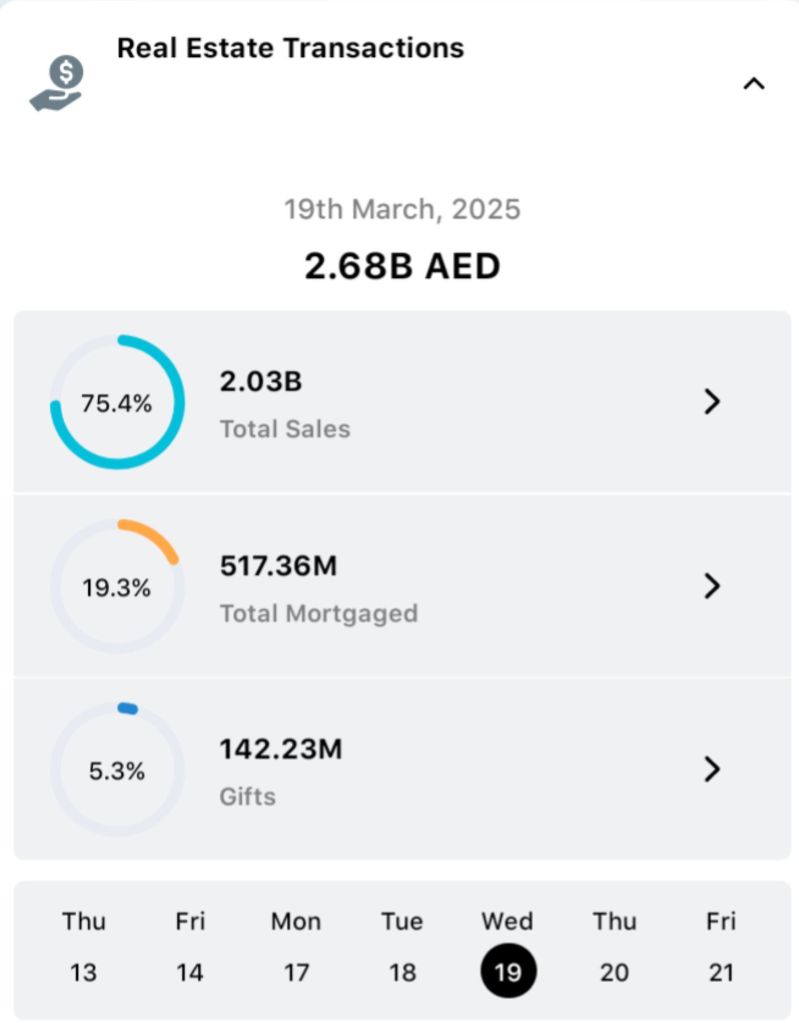
Task: Open Total Mortgaged details chevron
Action: (x=712, y=586)
